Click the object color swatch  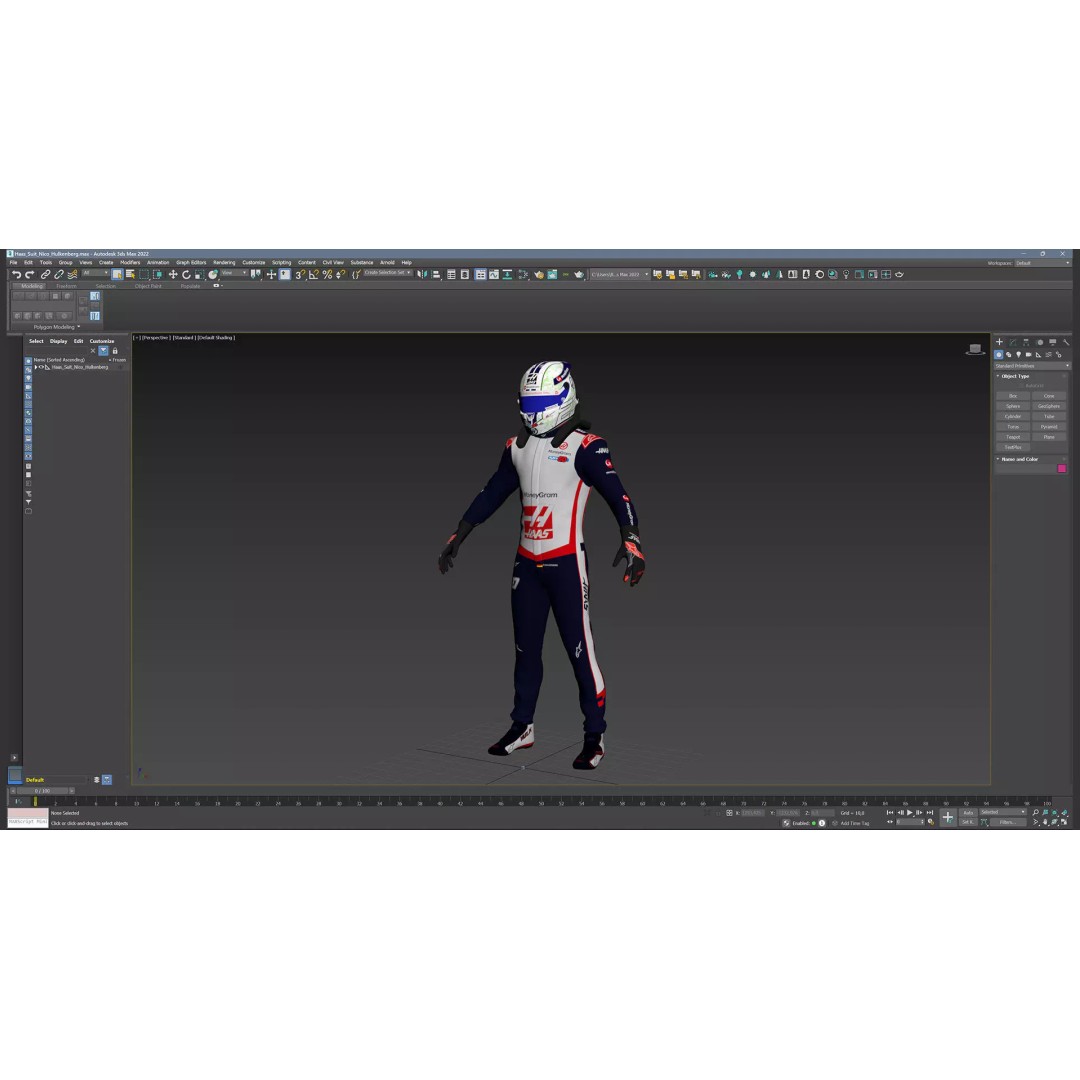[1062, 468]
